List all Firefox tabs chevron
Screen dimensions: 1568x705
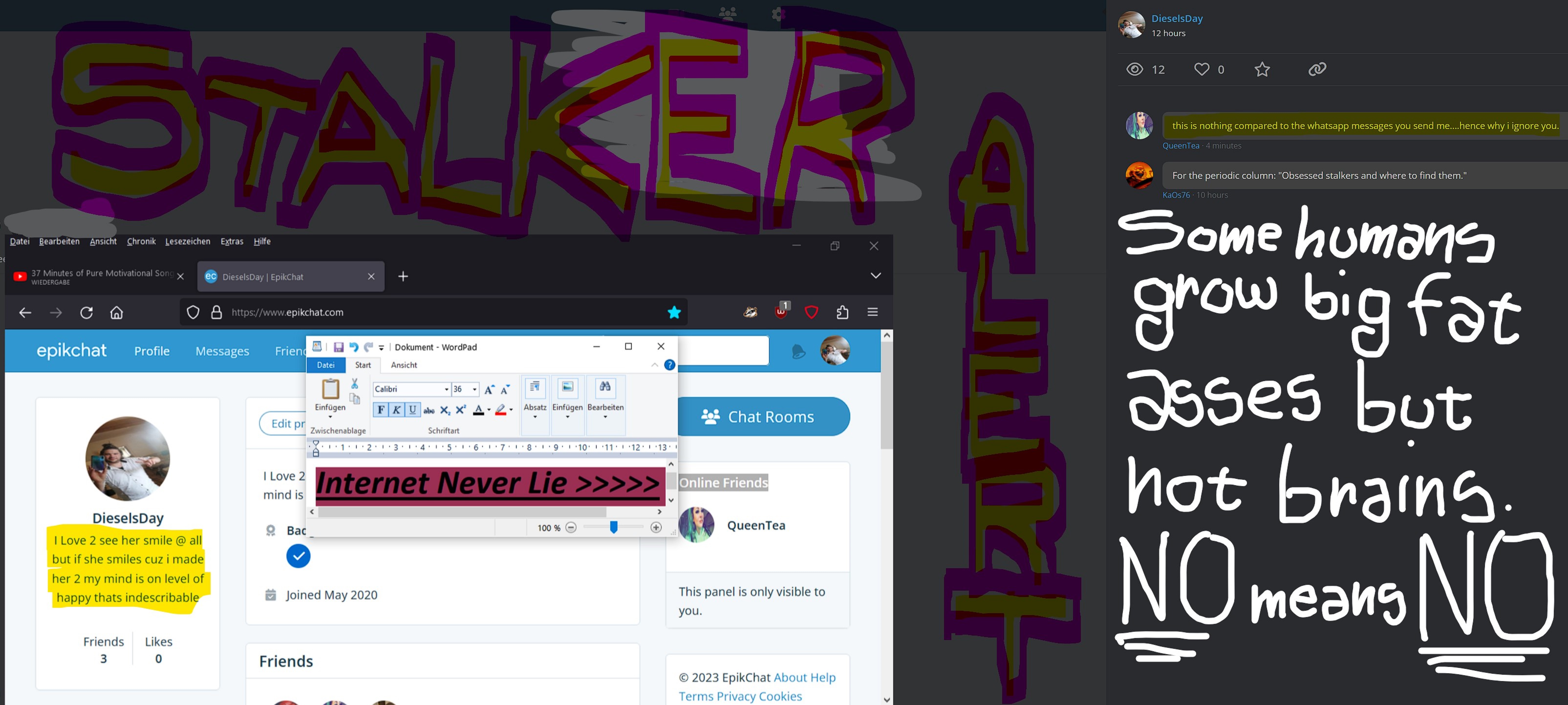coord(875,276)
